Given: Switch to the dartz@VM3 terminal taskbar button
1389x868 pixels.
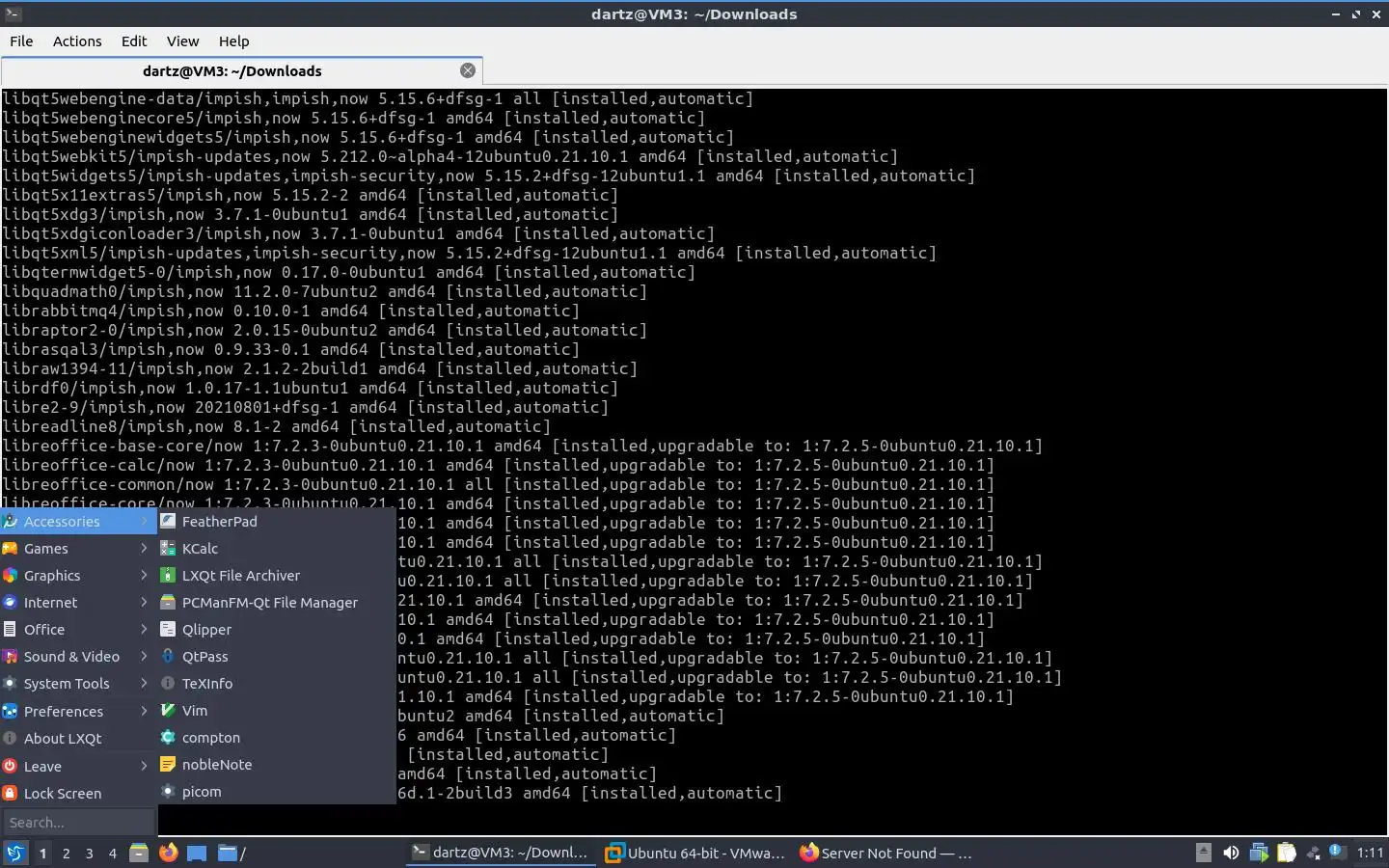Looking at the screenshot, I should tap(501, 853).
